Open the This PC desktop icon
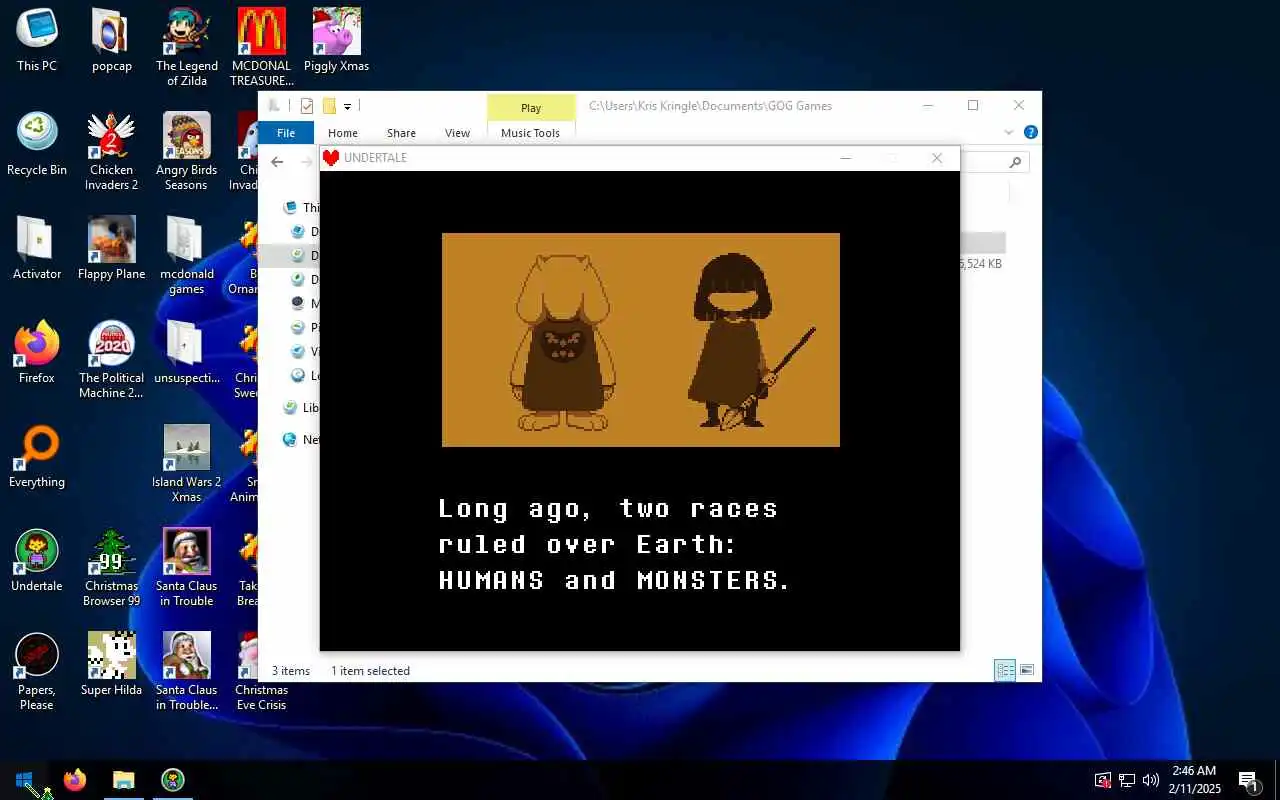 (x=37, y=40)
